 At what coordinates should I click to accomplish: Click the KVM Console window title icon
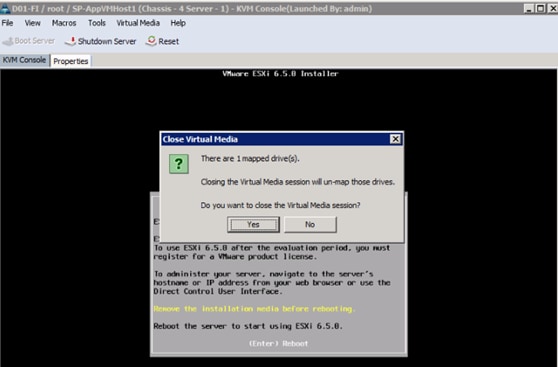[x=5, y=9]
